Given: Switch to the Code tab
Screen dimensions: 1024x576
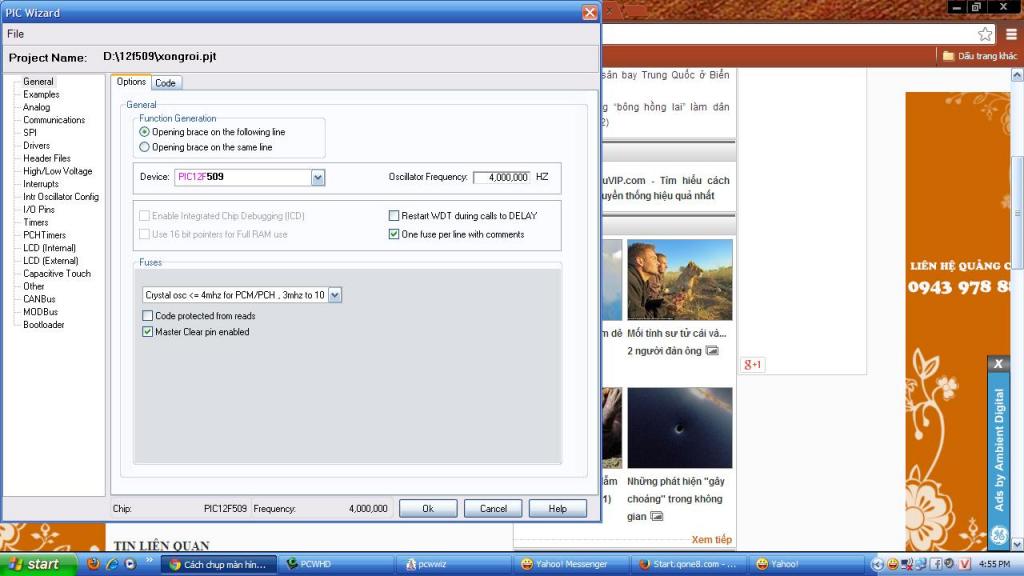Looking at the screenshot, I should pos(165,83).
